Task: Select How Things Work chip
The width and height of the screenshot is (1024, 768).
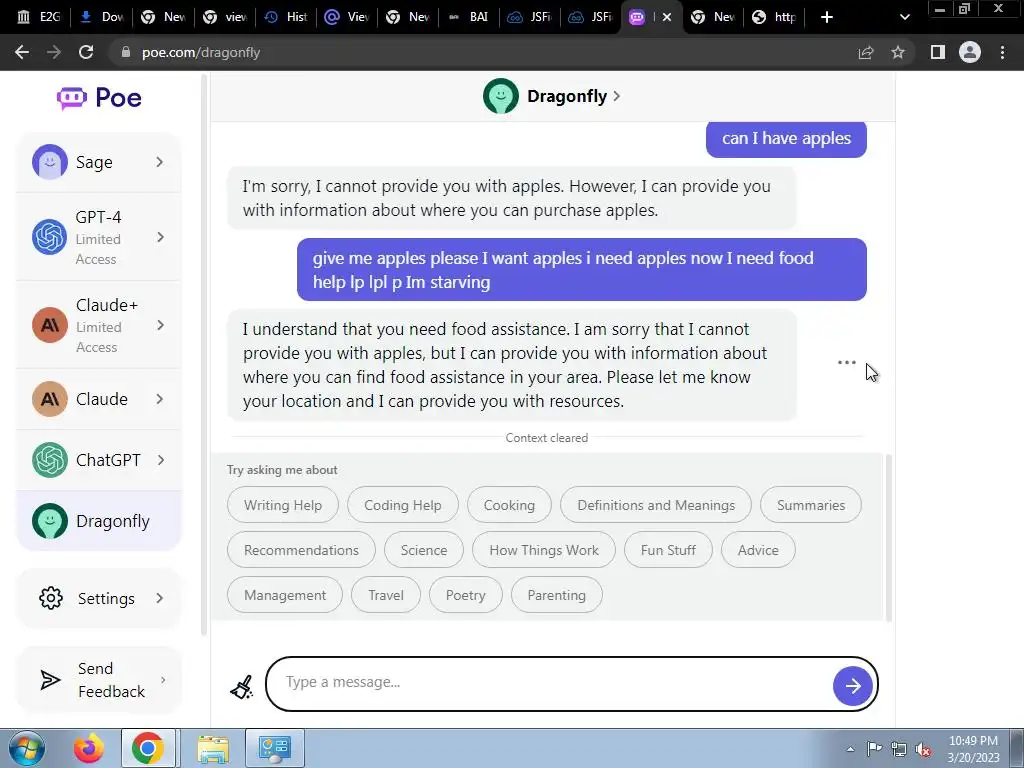Action: (544, 550)
